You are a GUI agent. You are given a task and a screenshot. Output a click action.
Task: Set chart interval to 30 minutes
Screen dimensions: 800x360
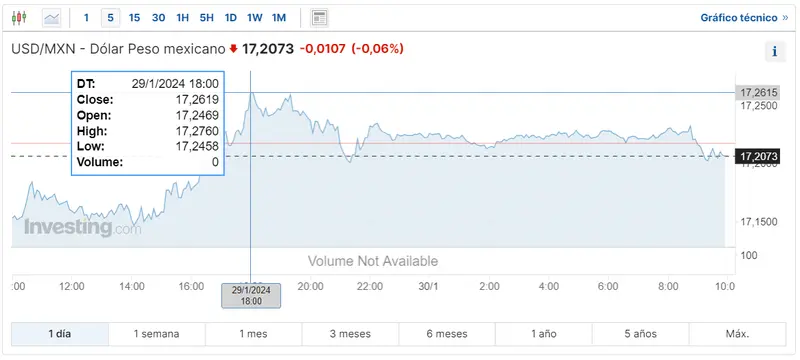click(x=159, y=18)
